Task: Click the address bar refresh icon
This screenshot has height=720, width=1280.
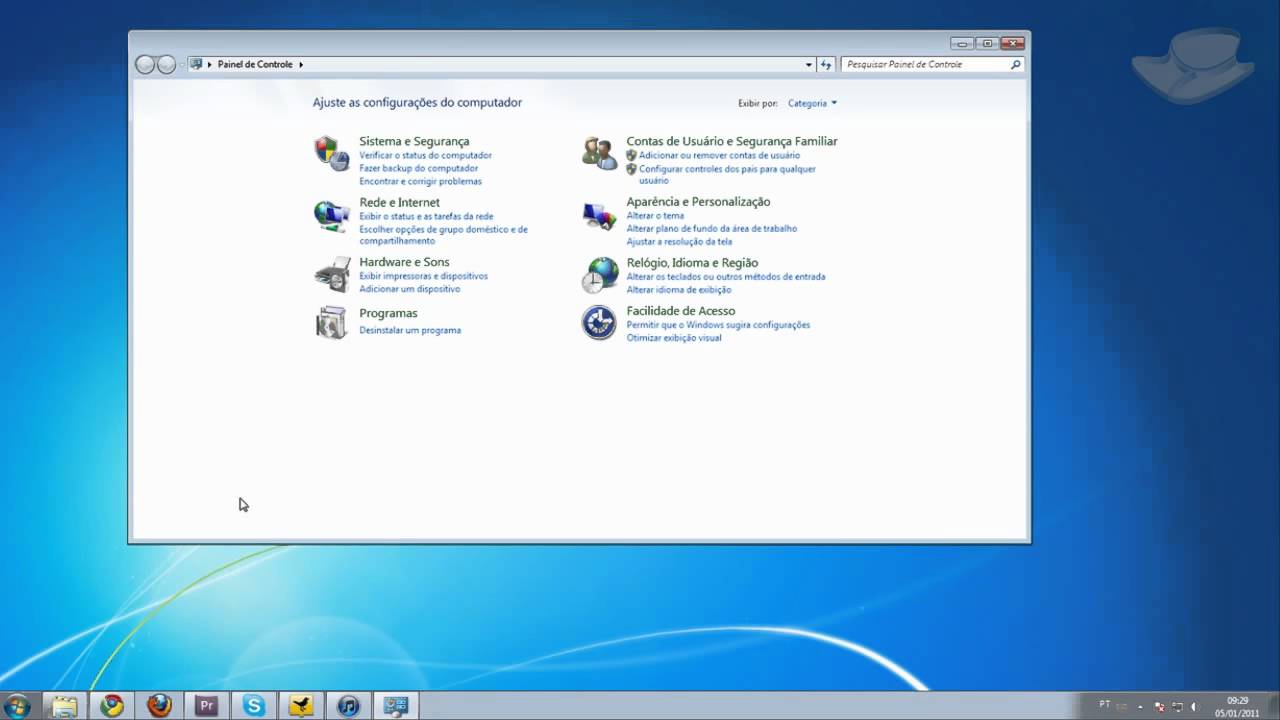Action: click(x=826, y=64)
